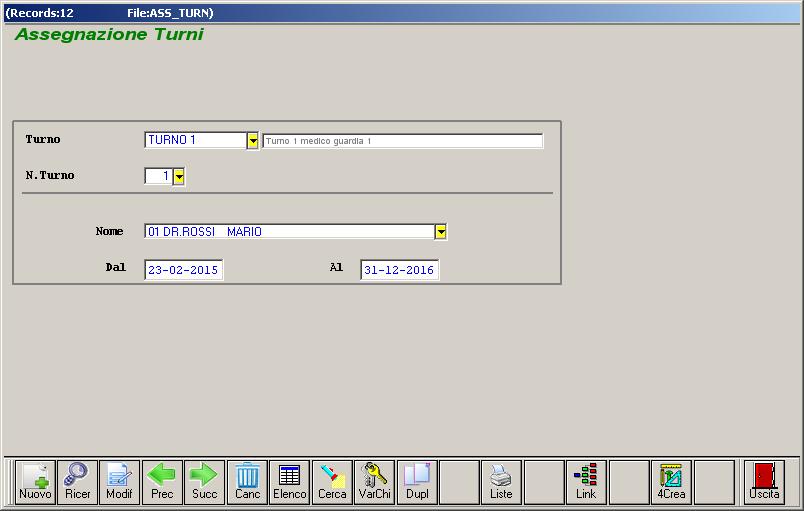
Task: Click the Nuovo new record icon
Action: tap(35, 482)
